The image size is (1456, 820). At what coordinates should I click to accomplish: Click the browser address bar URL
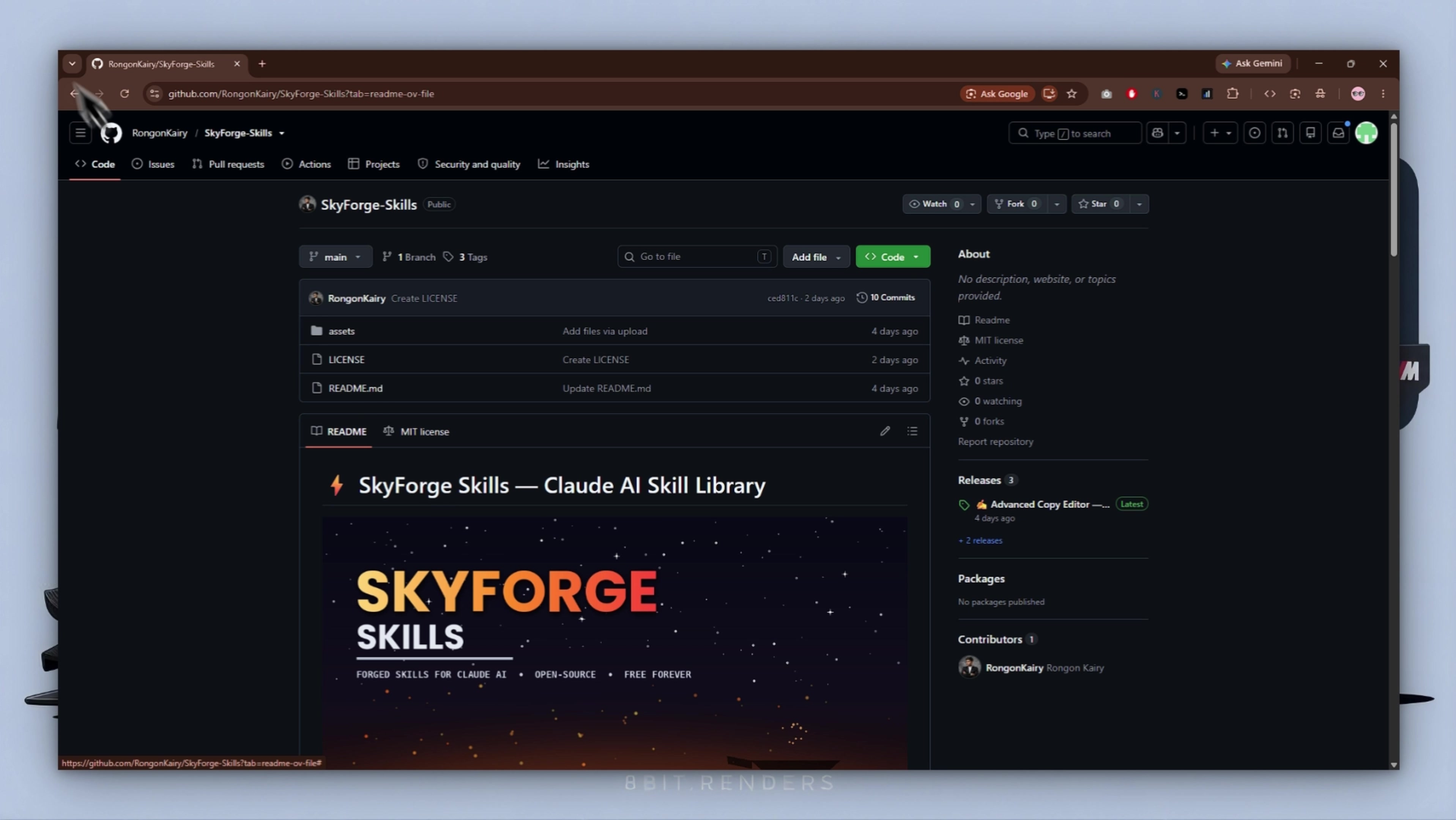coord(301,94)
